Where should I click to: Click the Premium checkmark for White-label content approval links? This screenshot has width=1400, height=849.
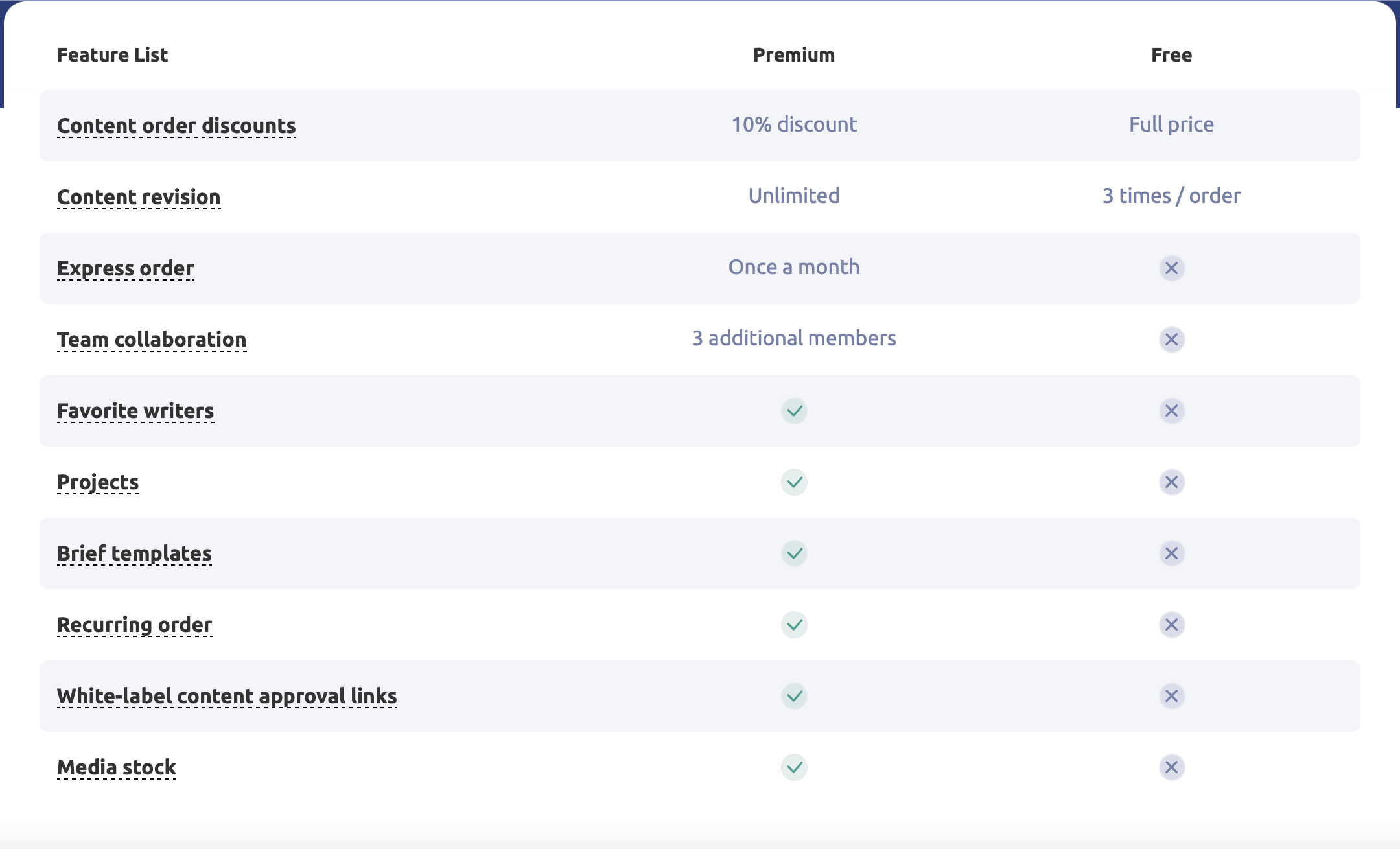coord(794,696)
